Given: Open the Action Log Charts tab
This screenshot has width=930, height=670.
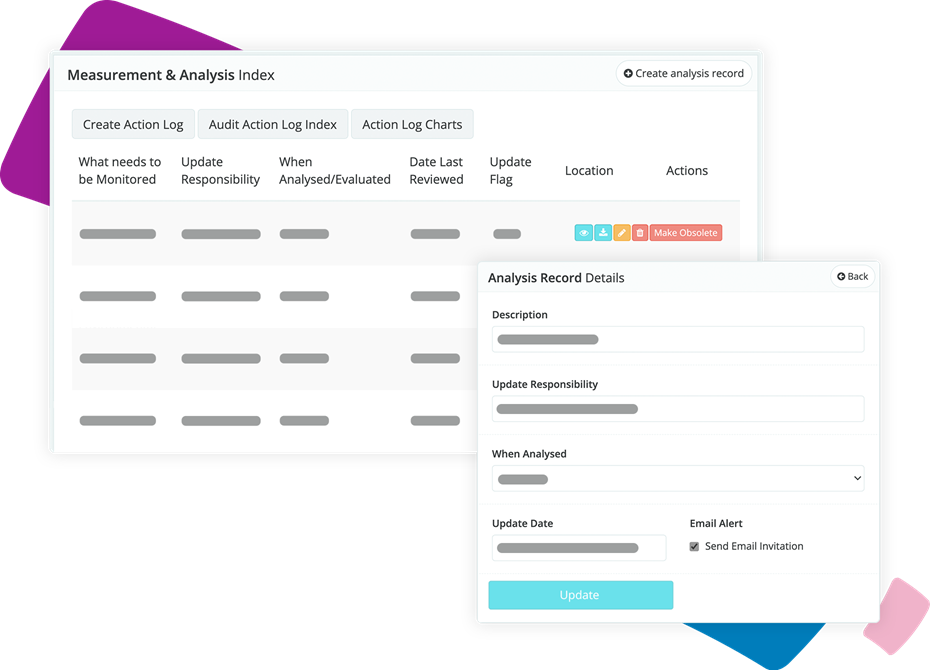Looking at the screenshot, I should coord(412,125).
